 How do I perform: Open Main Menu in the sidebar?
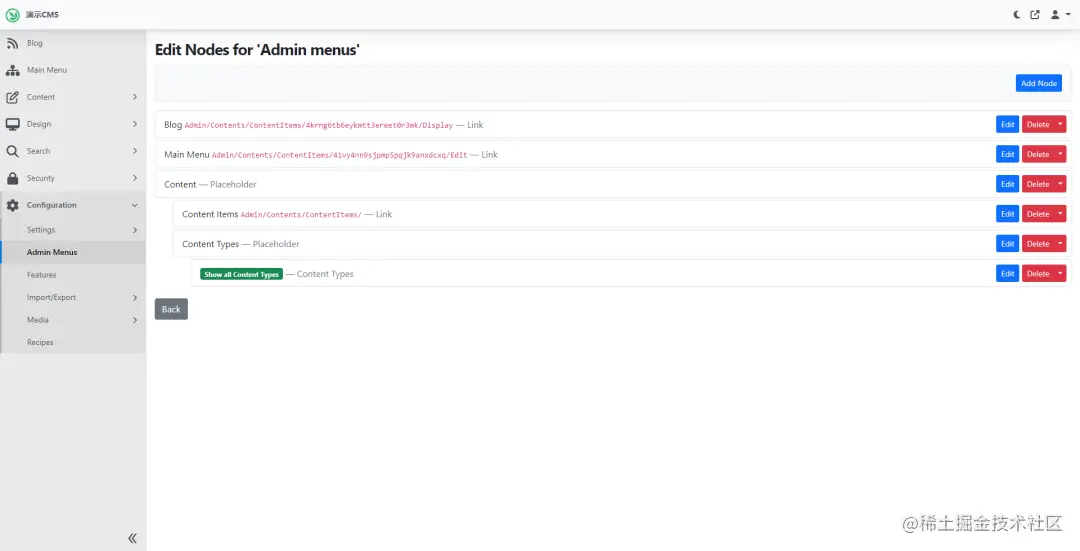[47, 70]
